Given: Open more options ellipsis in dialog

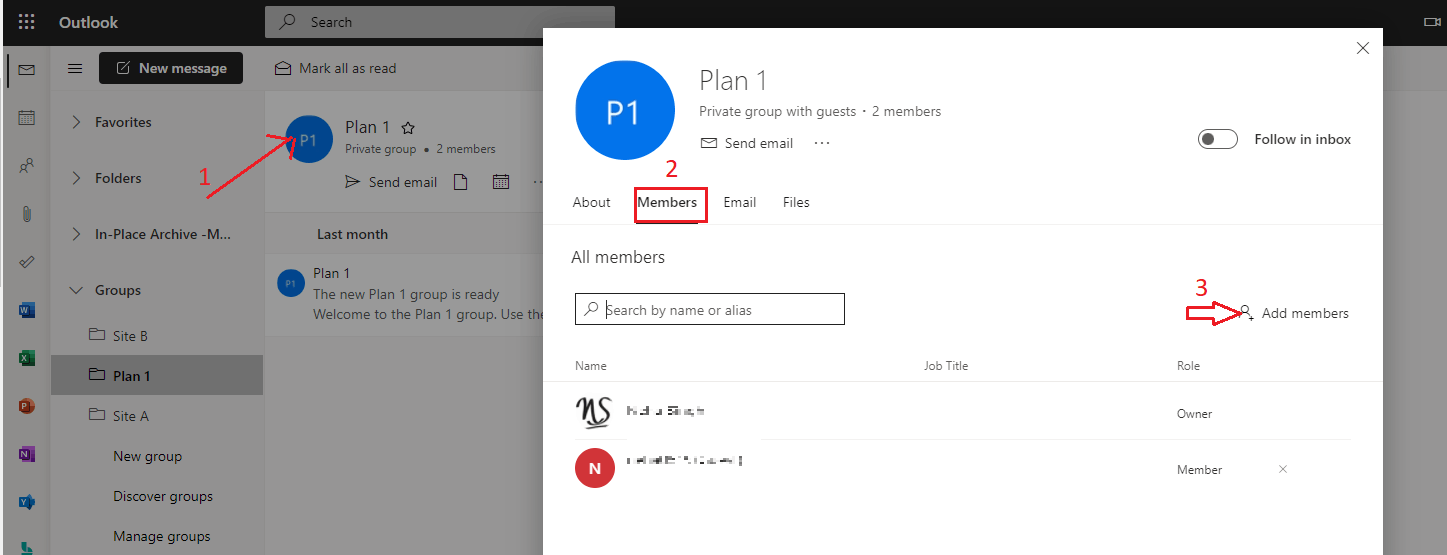Looking at the screenshot, I should [x=822, y=143].
